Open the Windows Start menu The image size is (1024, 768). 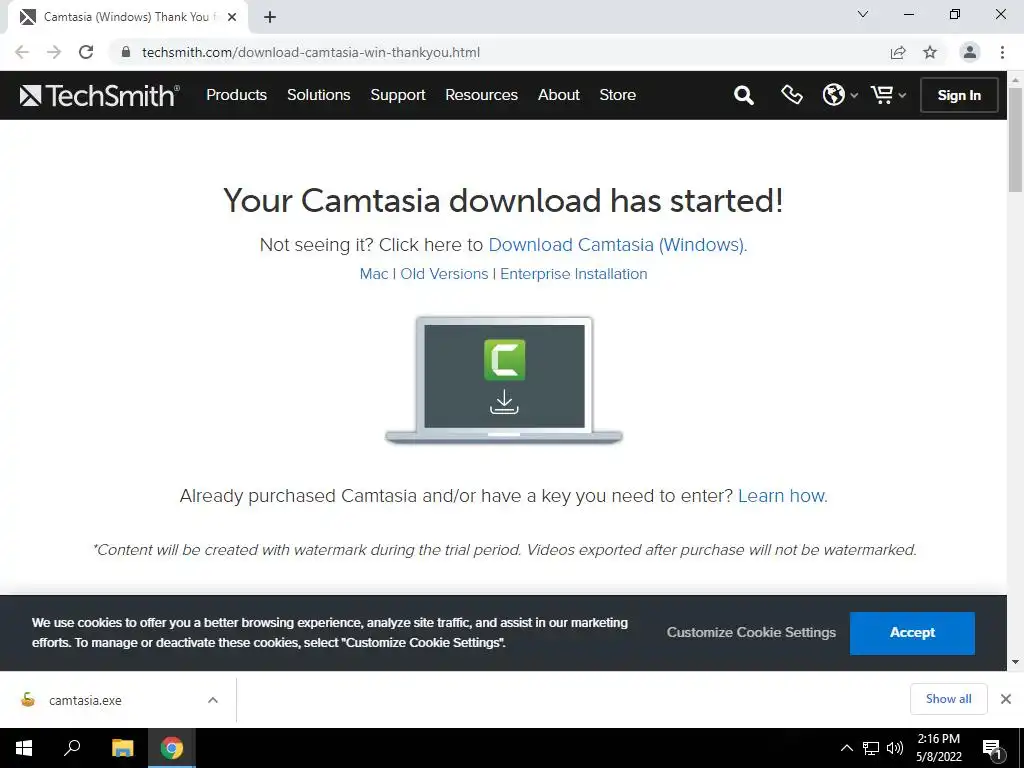[x=24, y=748]
